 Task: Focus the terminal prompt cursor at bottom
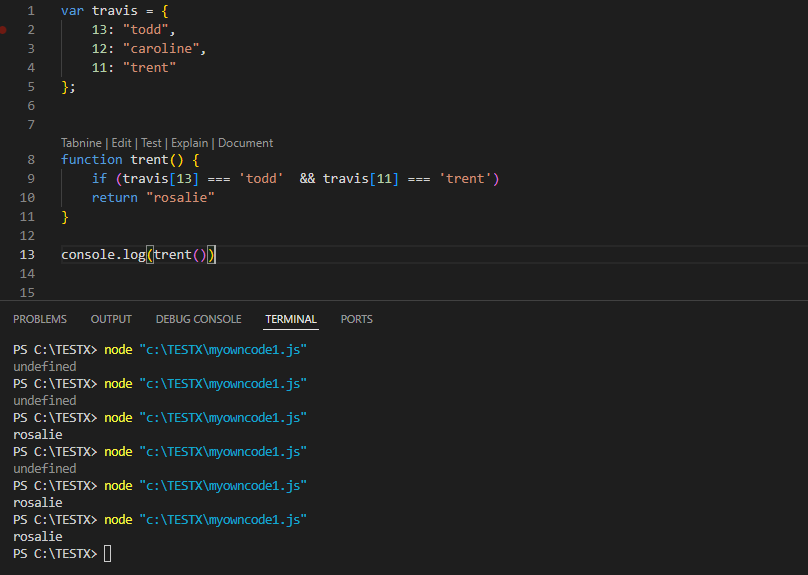pyautogui.click(x=107, y=554)
